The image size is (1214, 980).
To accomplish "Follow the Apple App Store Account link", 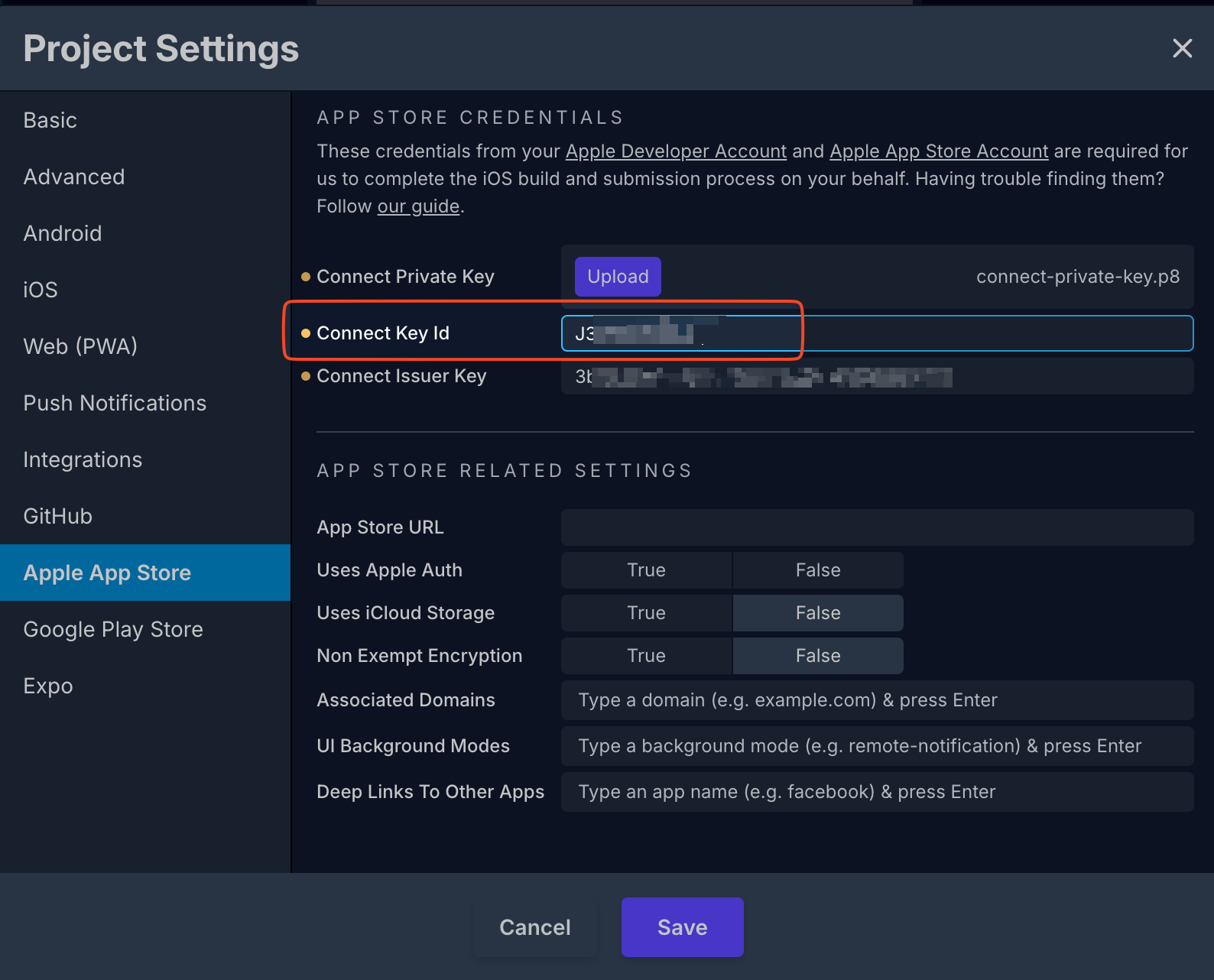I will (939, 151).
